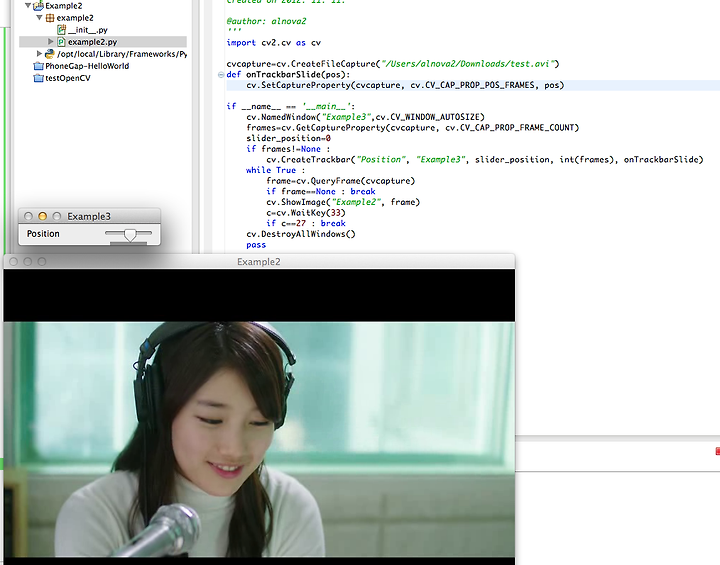Click the '@author: alnova2' comment
Image resolution: width=720 pixels, height=565 pixels.
pyautogui.click(x=266, y=21)
